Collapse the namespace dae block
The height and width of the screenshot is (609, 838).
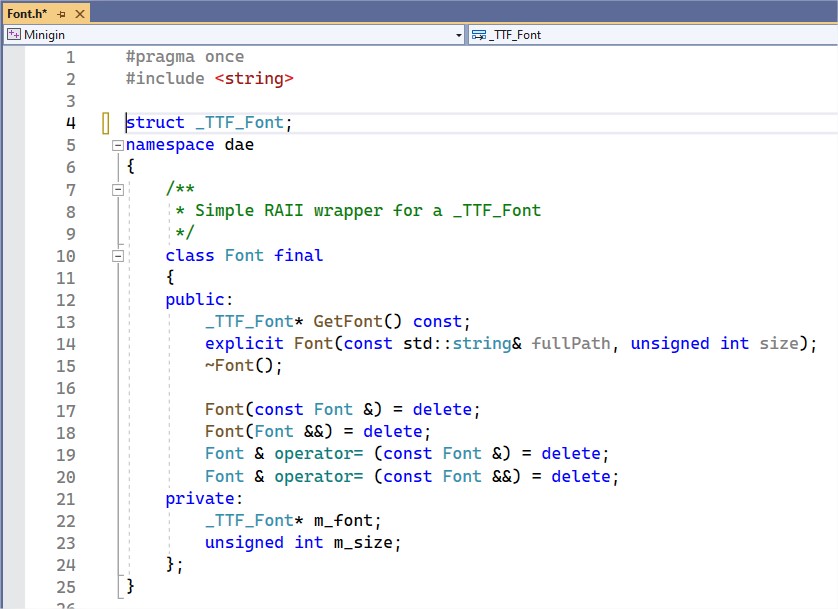pos(118,145)
